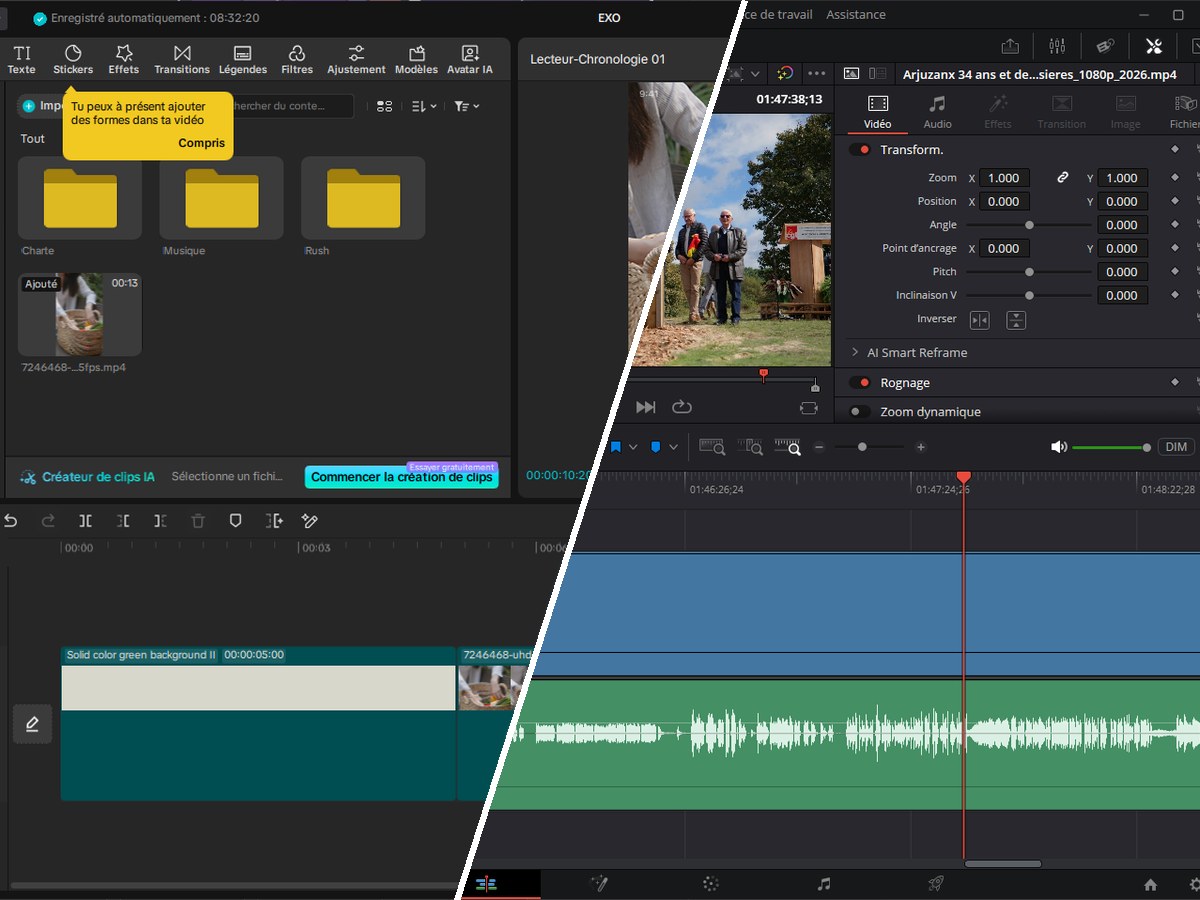Open the filter dropdown in media panel

[x=467, y=106]
